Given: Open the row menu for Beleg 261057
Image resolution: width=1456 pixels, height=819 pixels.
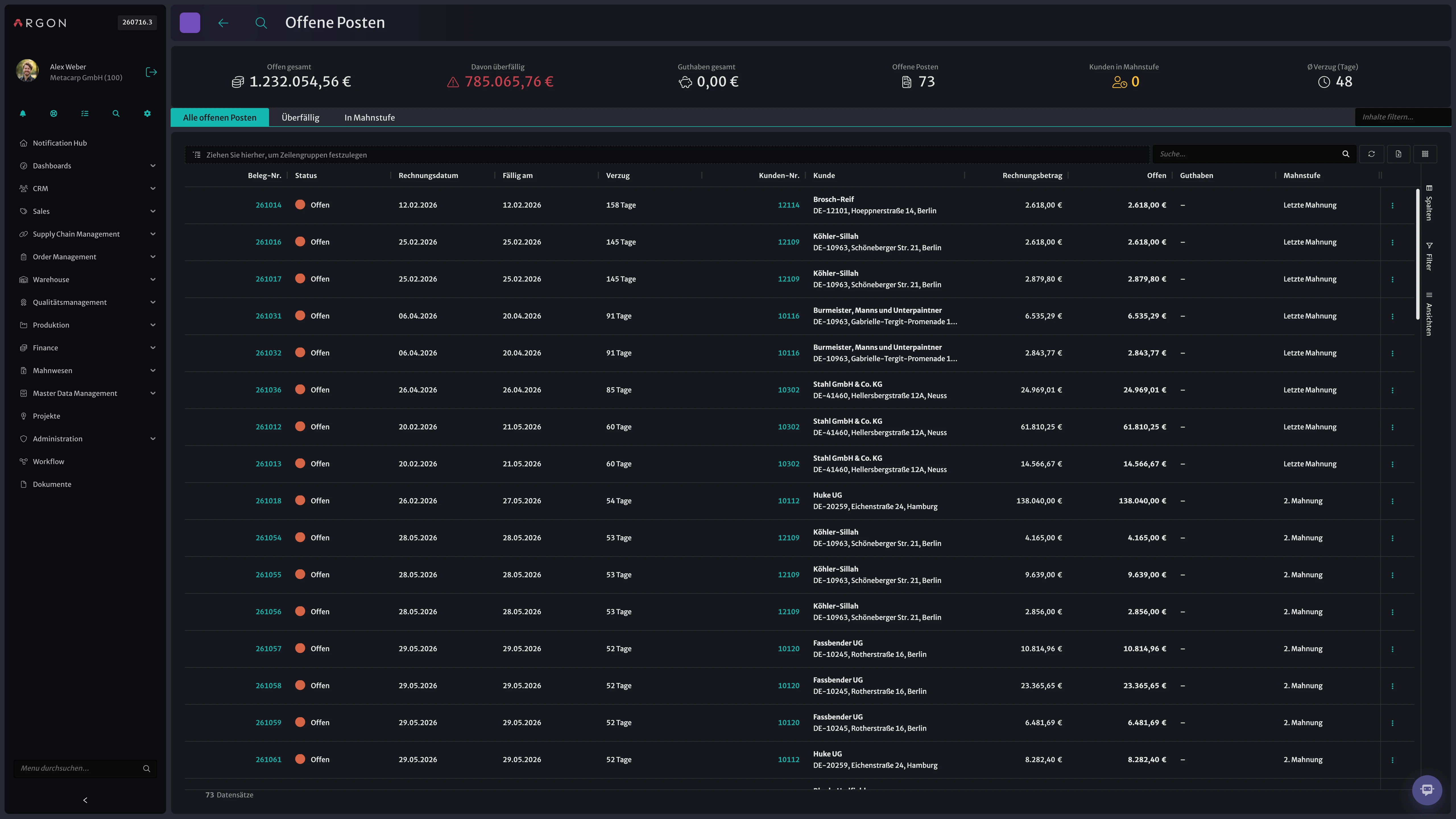Looking at the screenshot, I should [x=1392, y=649].
